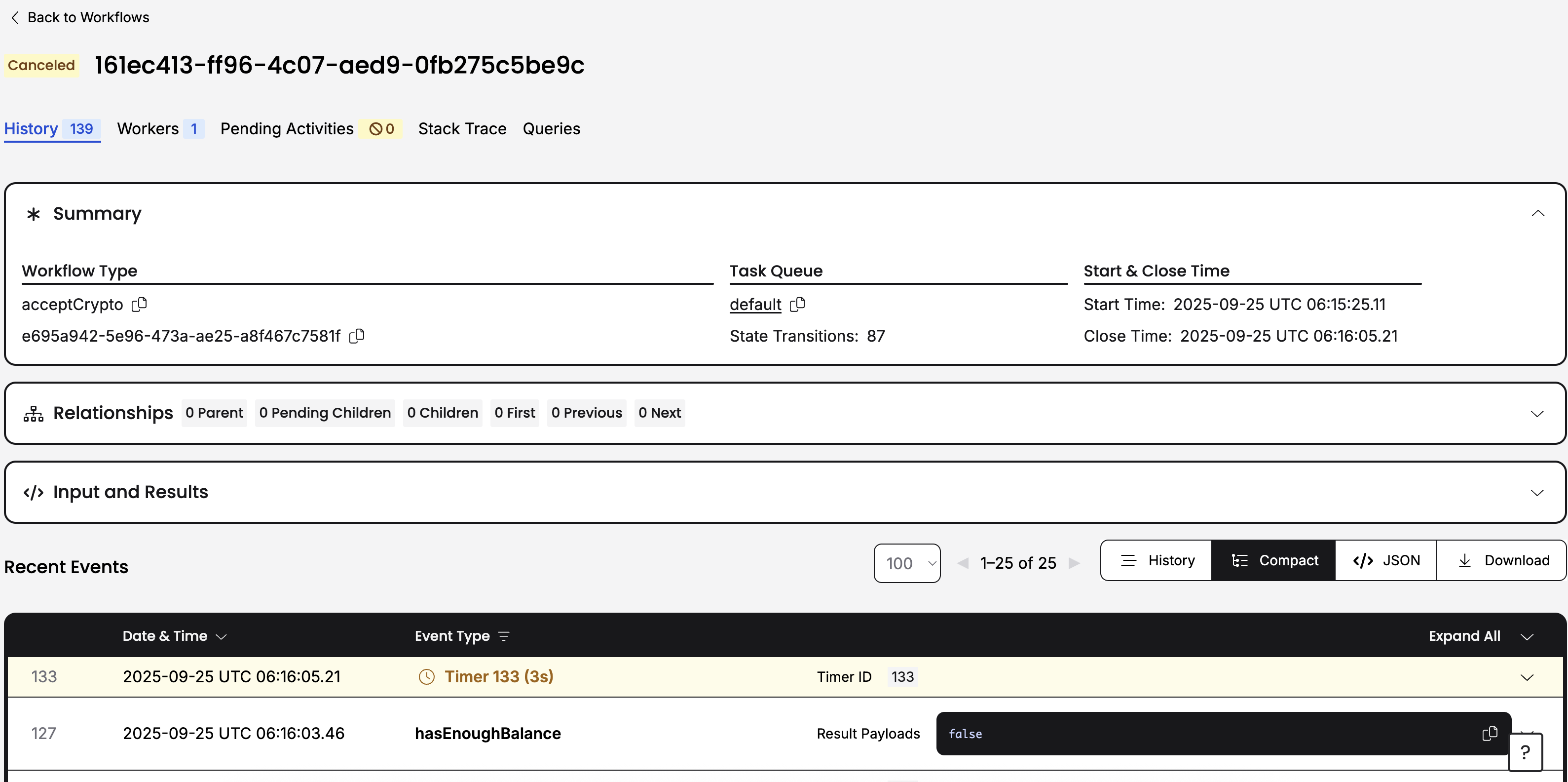Copy the run ID e695a942

click(357, 336)
